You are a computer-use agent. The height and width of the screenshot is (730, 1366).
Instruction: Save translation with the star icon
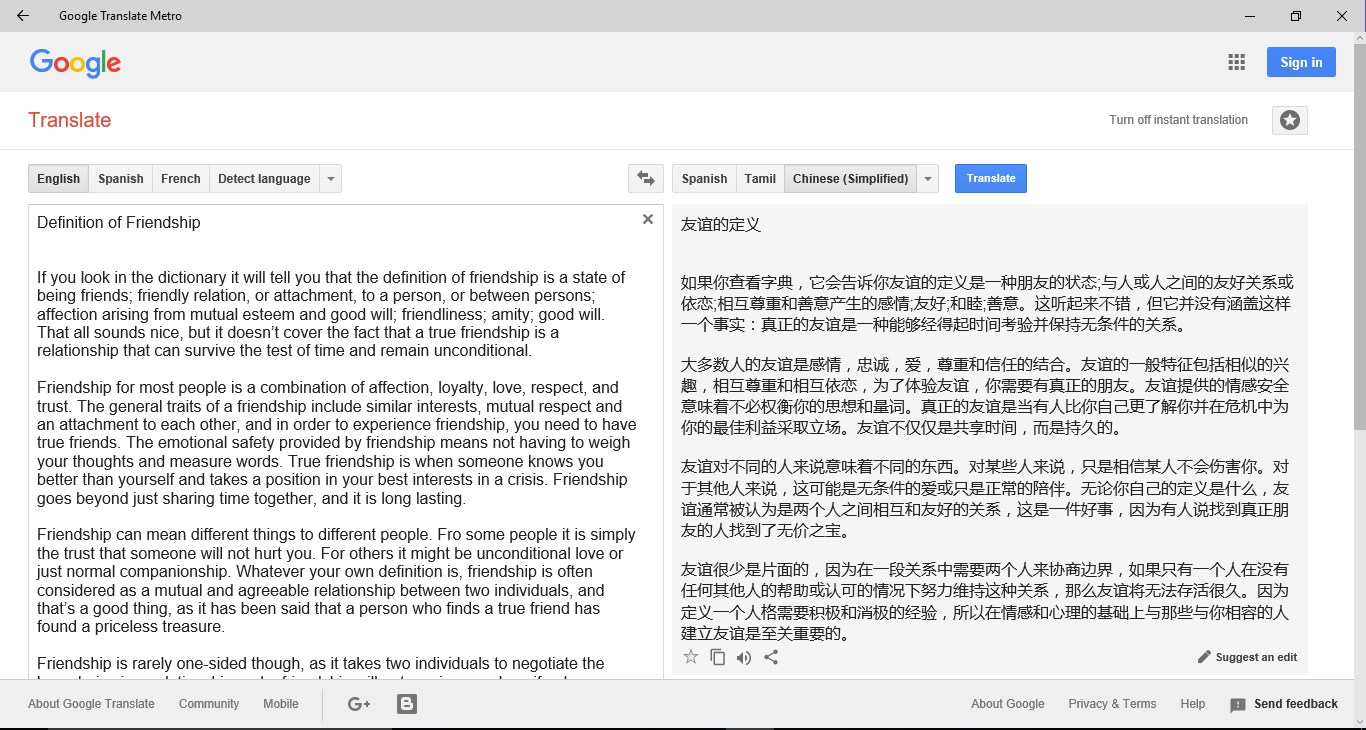tap(690, 657)
